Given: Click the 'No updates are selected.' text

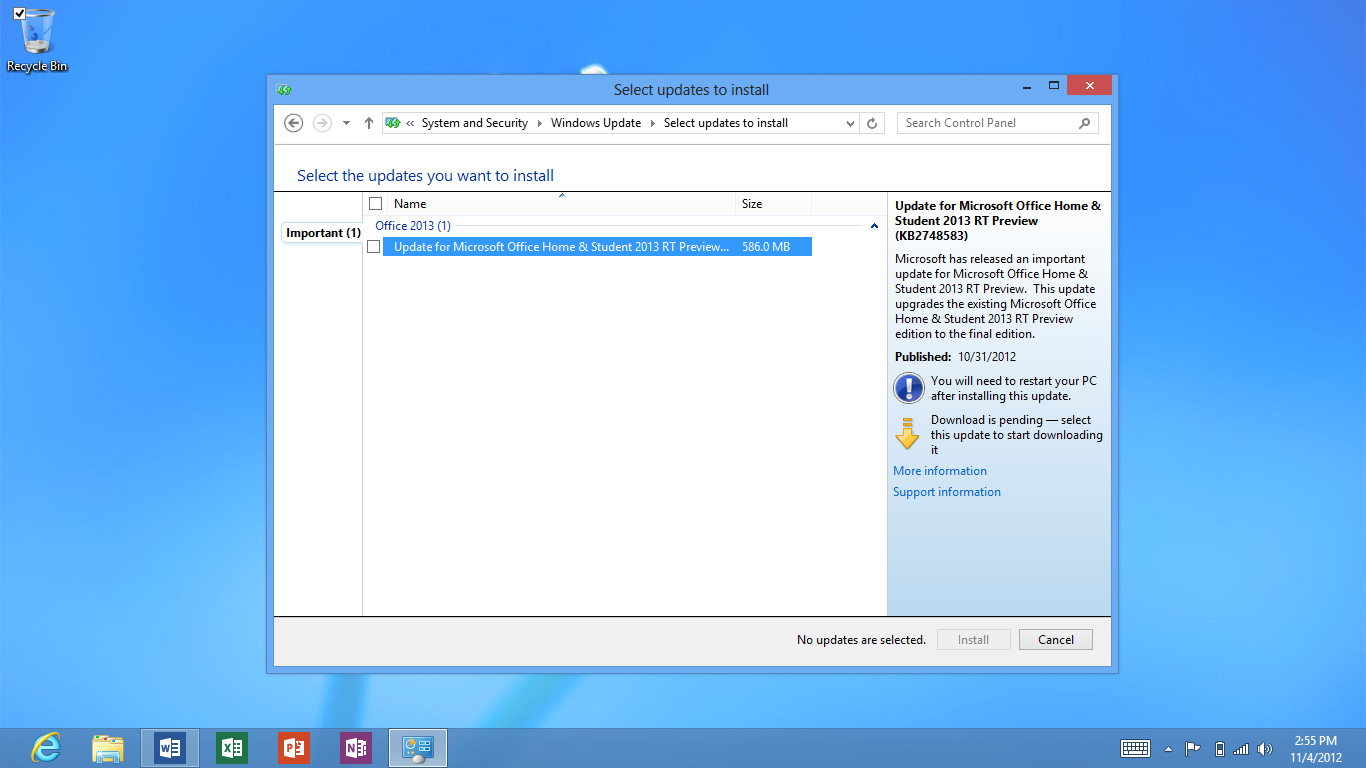Looking at the screenshot, I should pyautogui.click(x=861, y=640).
